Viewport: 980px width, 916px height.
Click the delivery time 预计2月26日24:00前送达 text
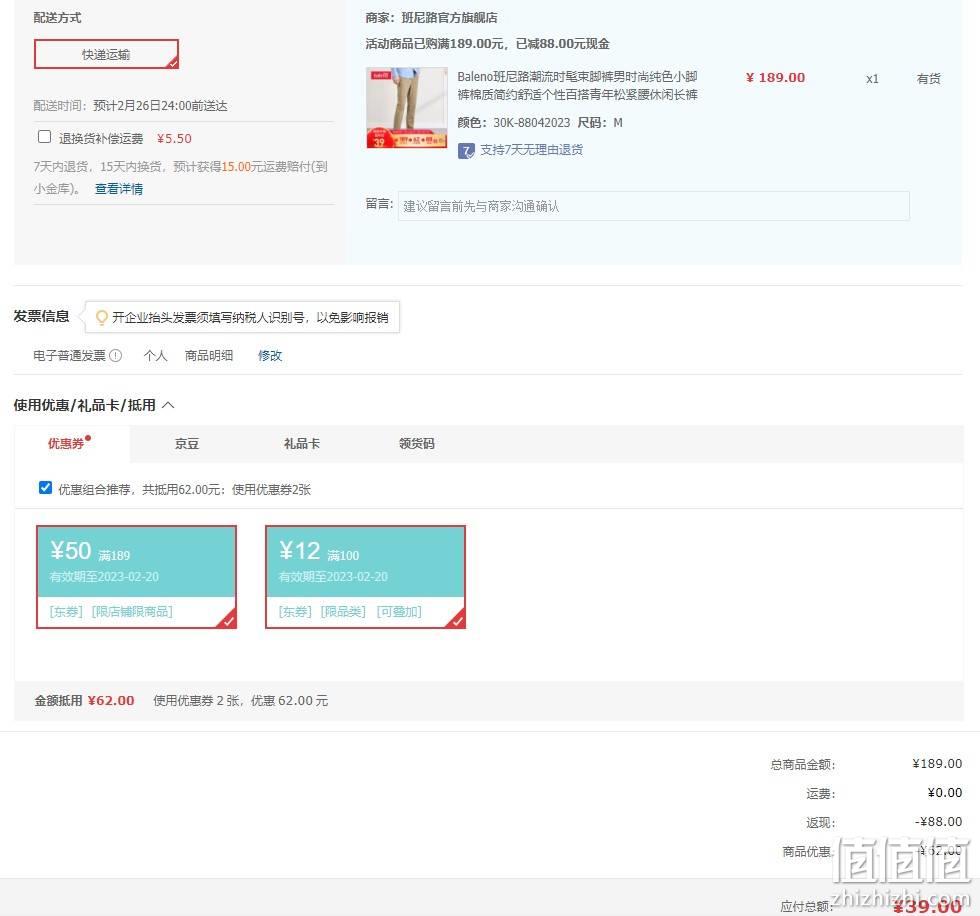(x=160, y=106)
